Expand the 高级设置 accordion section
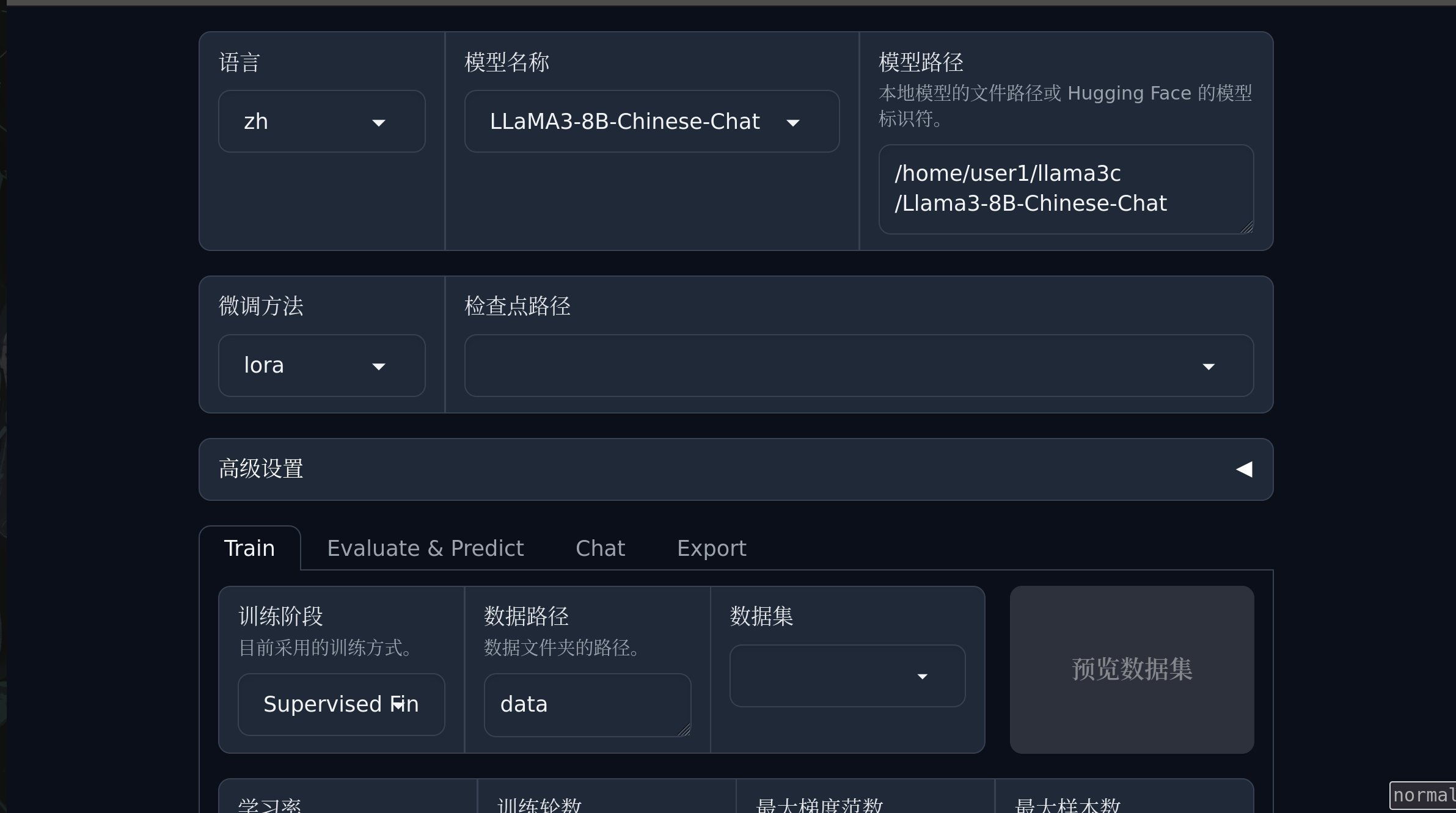This screenshot has height=813, width=1456. [736, 469]
